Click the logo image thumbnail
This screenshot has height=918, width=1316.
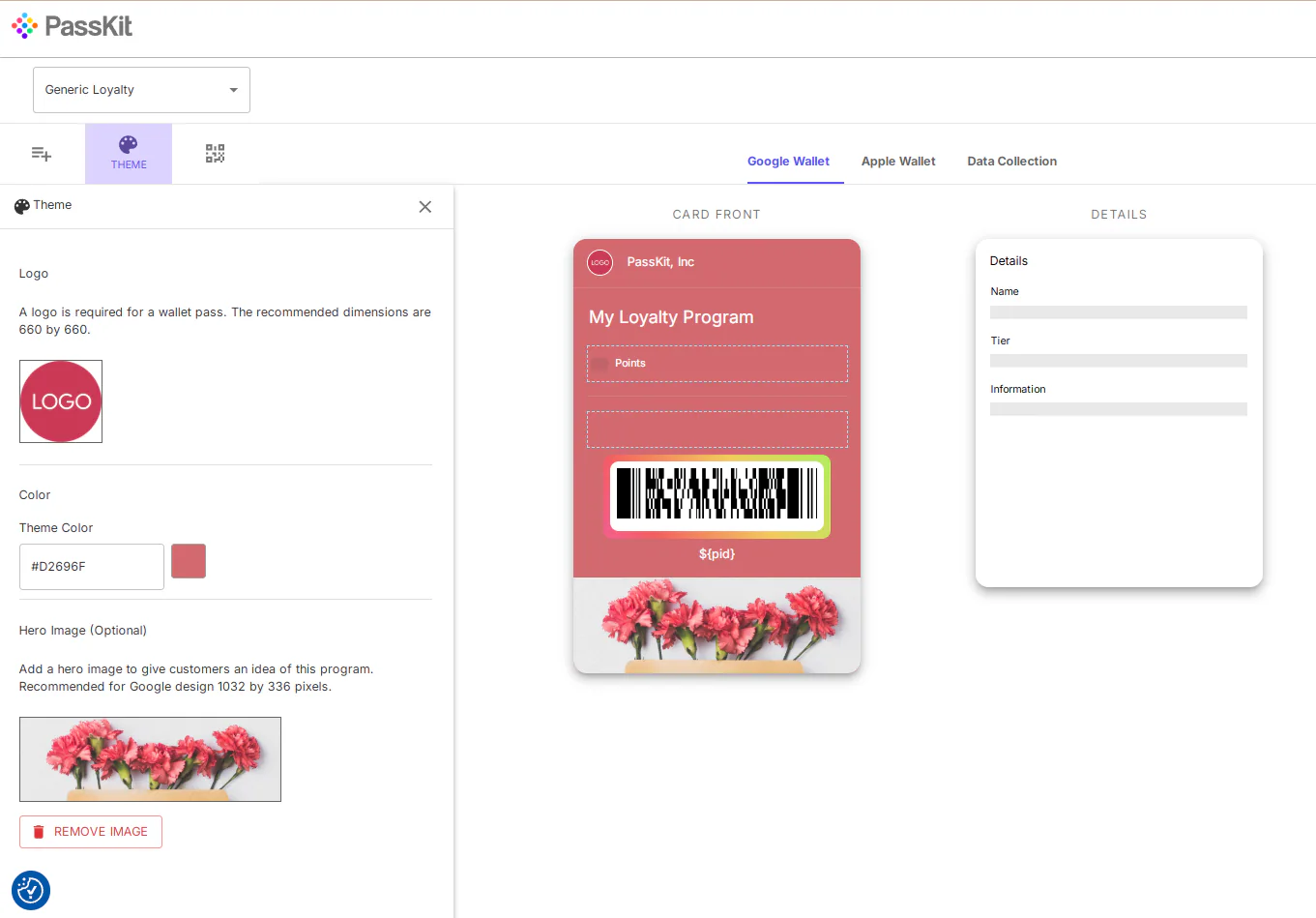[x=61, y=401]
